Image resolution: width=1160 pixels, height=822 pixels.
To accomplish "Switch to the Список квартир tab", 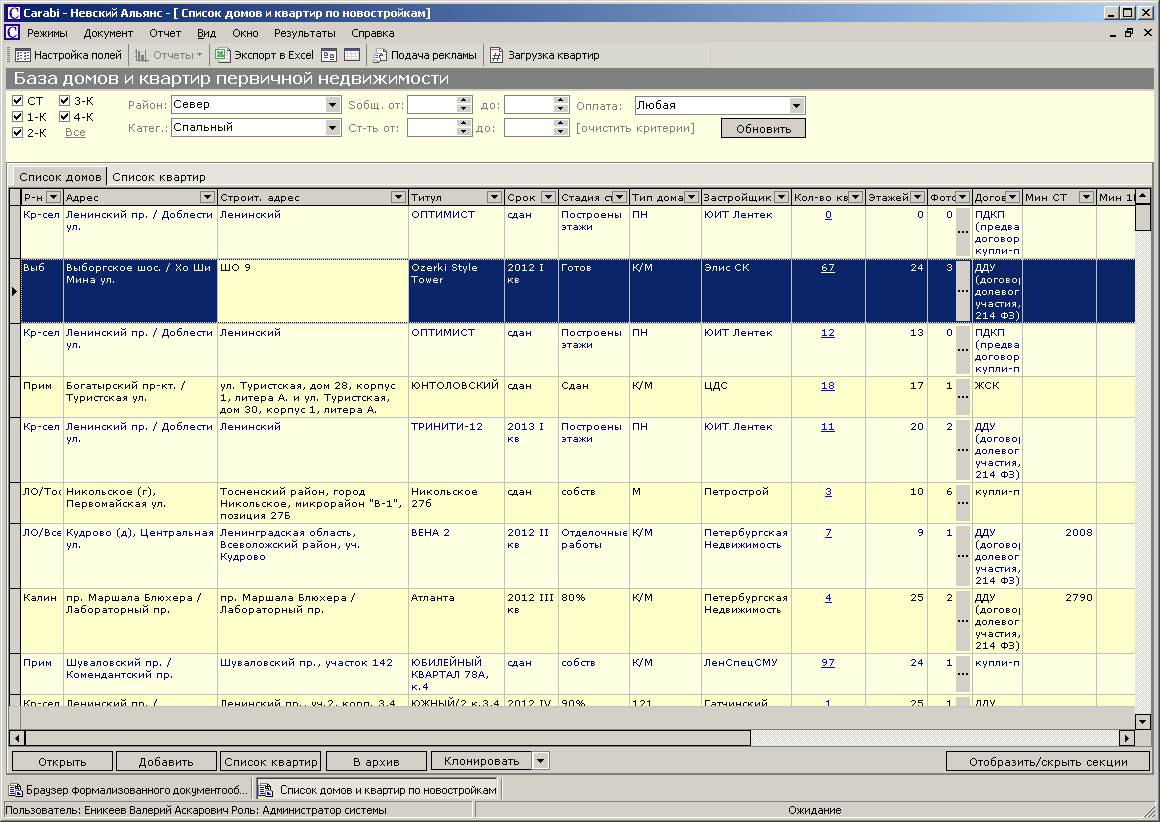I will 158,177.
